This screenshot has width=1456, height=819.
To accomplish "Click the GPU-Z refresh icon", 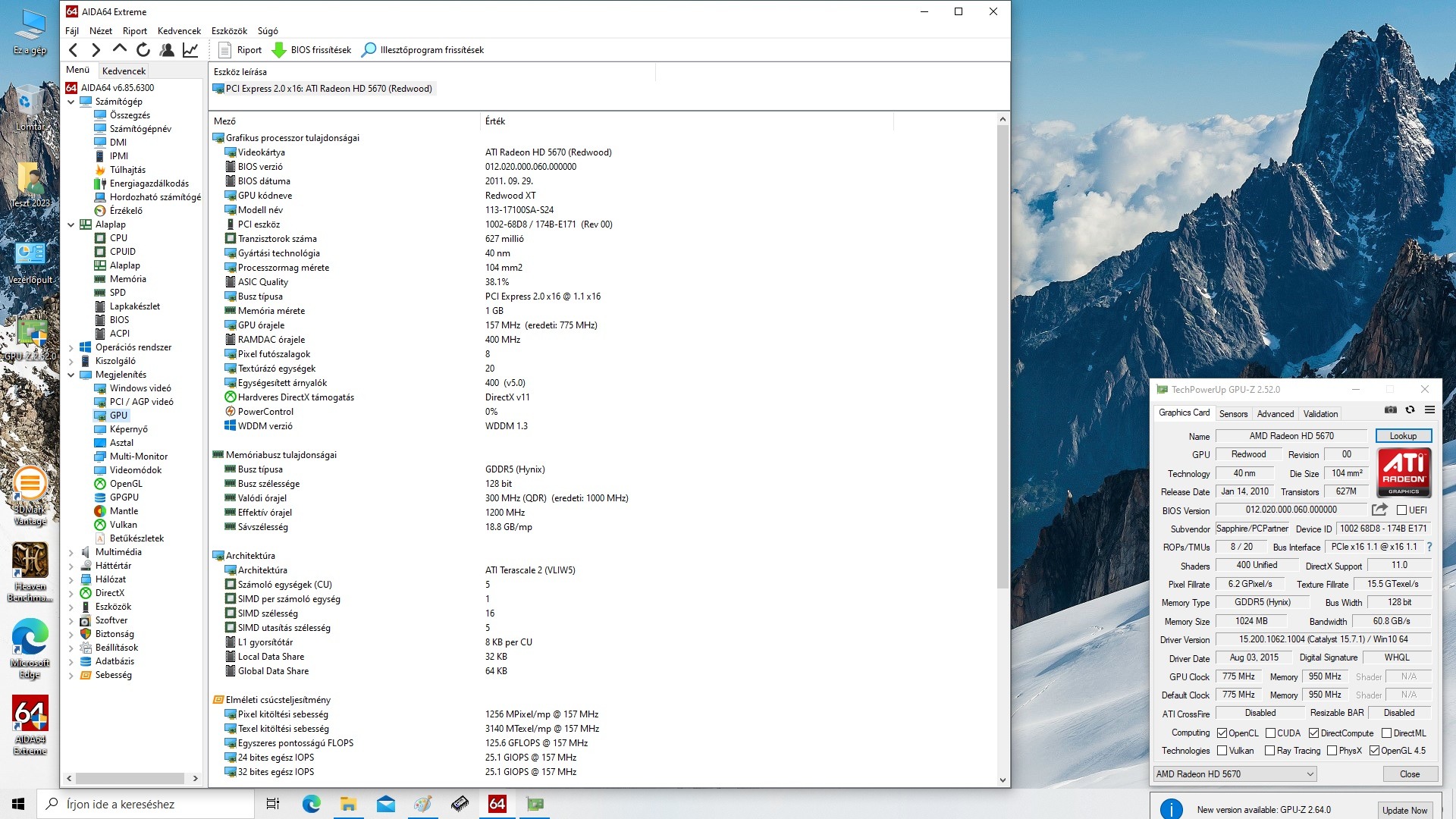I will 1410,409.
